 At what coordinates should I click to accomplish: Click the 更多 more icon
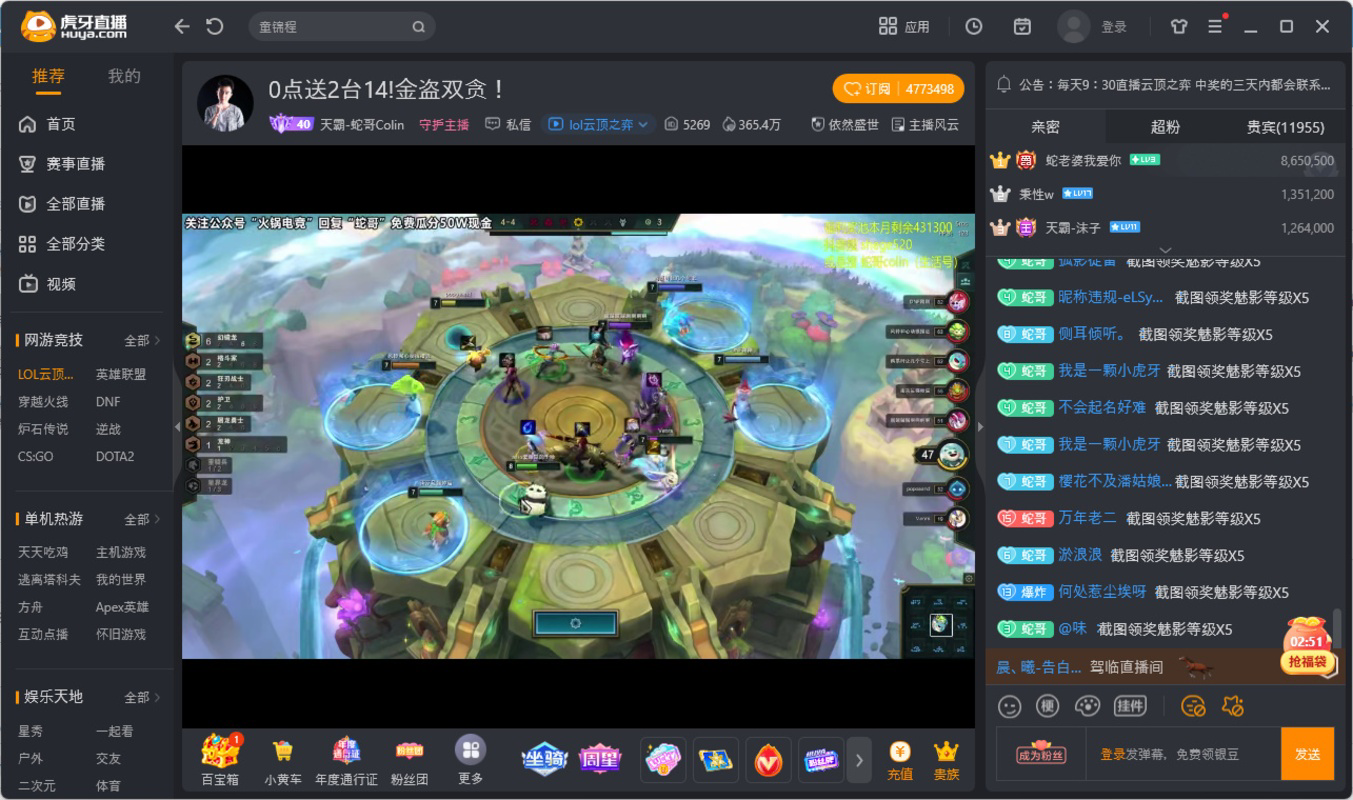pos(470,761)
